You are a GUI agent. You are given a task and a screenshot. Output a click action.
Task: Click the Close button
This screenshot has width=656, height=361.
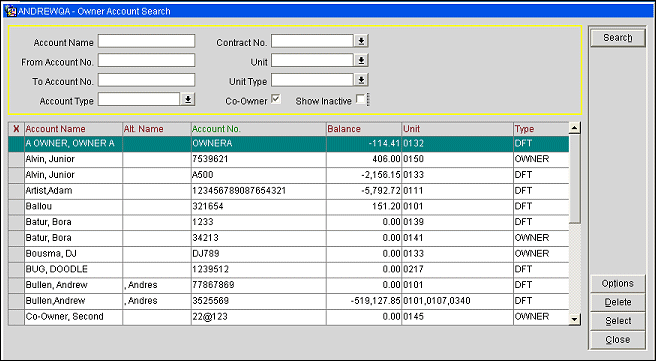tap(618, 340)
